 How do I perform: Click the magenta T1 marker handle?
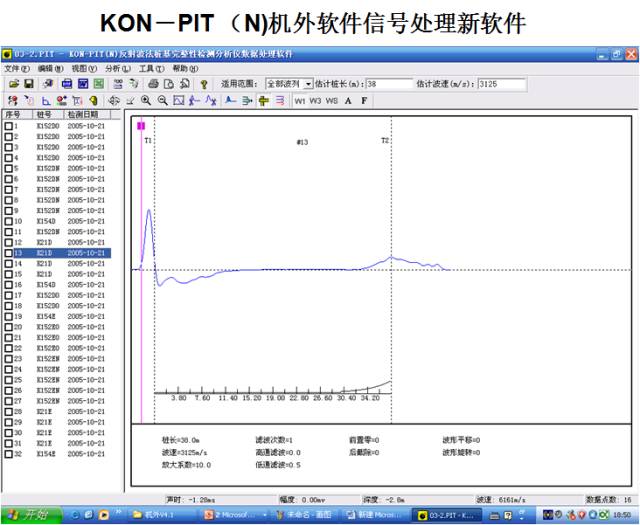[142, 126]
